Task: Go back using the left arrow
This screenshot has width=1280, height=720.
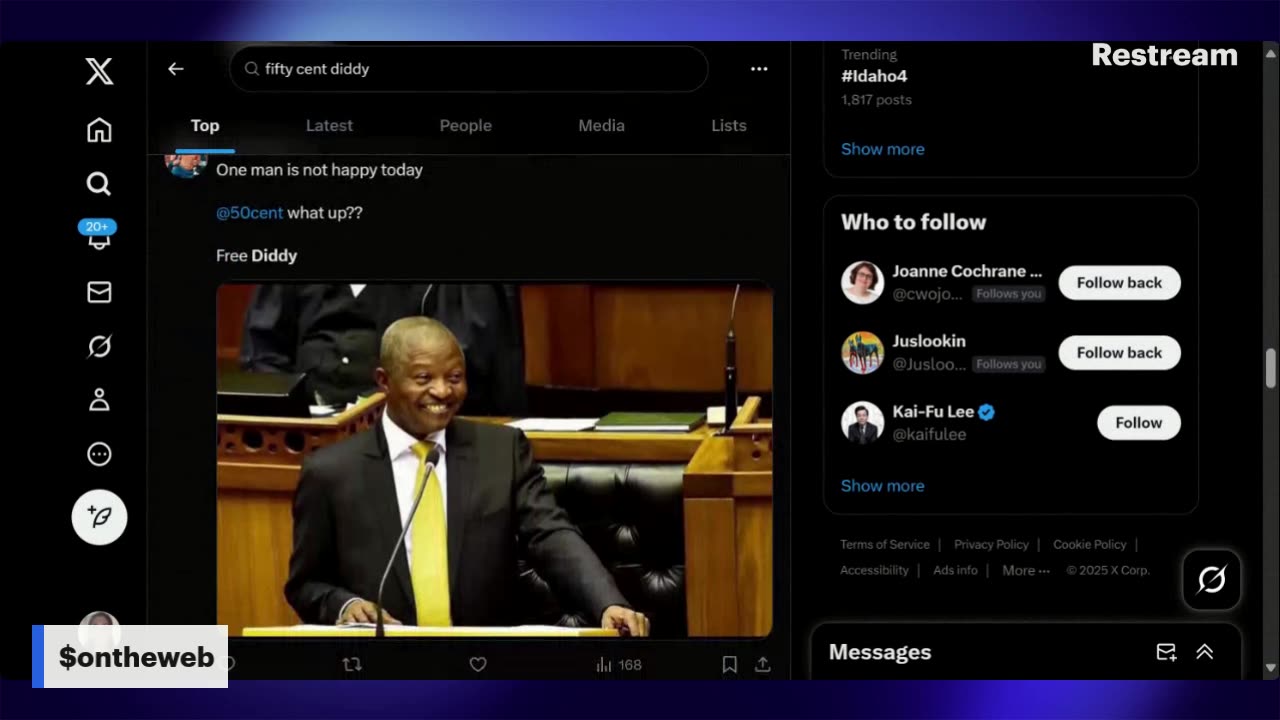Action: pyautogui.click(x=176, y=69)
